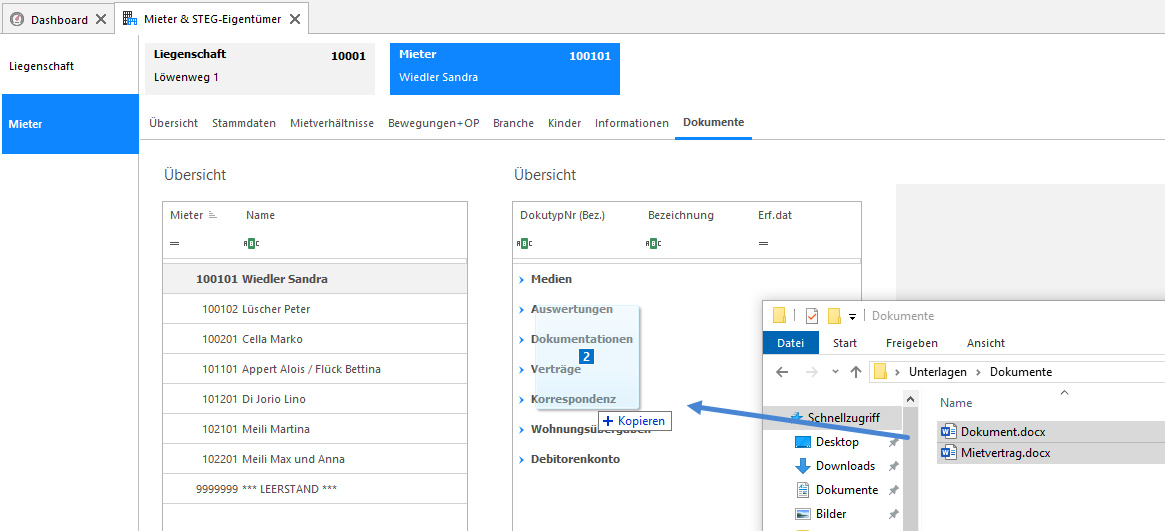
Task: Select tenant row 100101 Wiedler Sandra
Action: point(315,279)
